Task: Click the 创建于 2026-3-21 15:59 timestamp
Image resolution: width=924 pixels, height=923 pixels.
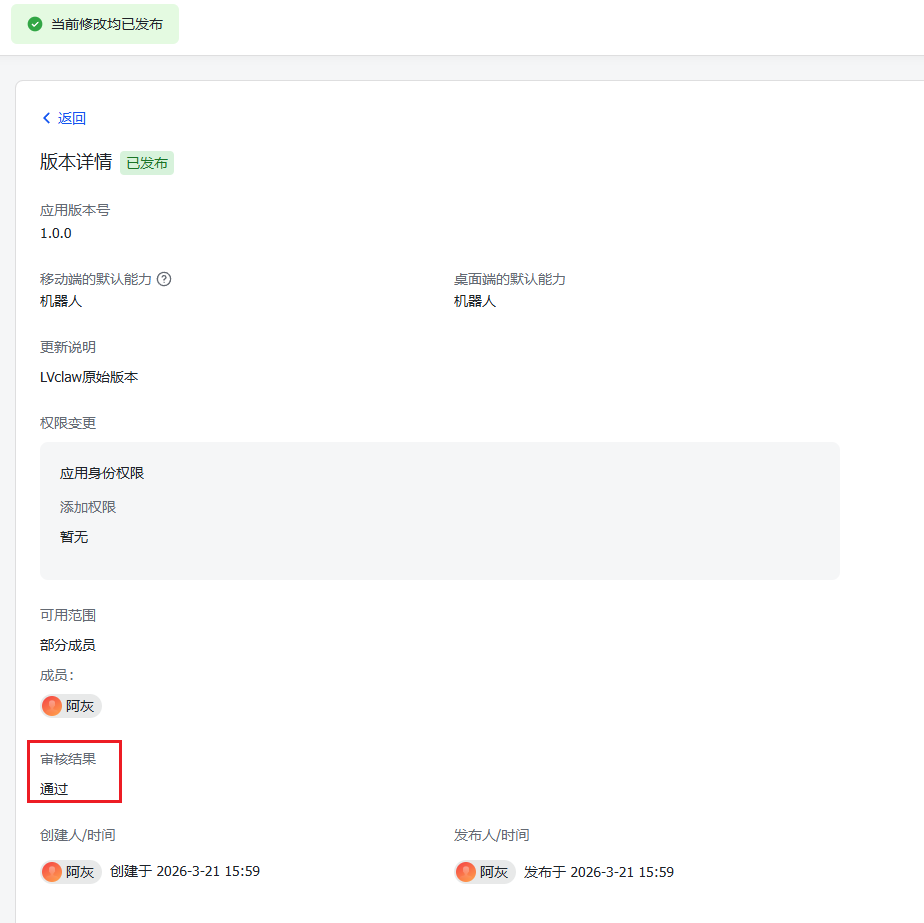Action: (x=185, y=871)
